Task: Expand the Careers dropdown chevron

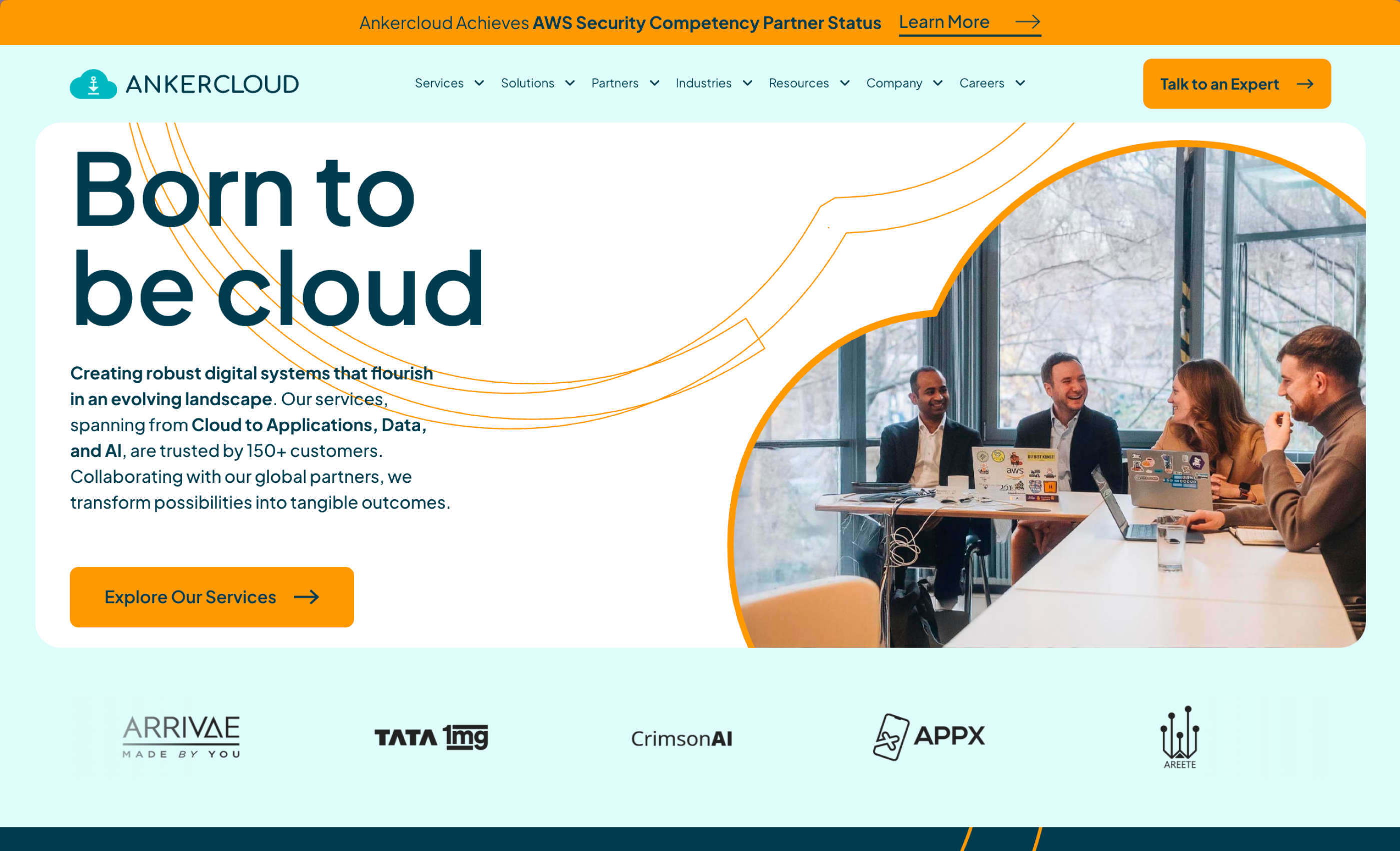Action: [1020, 83]
